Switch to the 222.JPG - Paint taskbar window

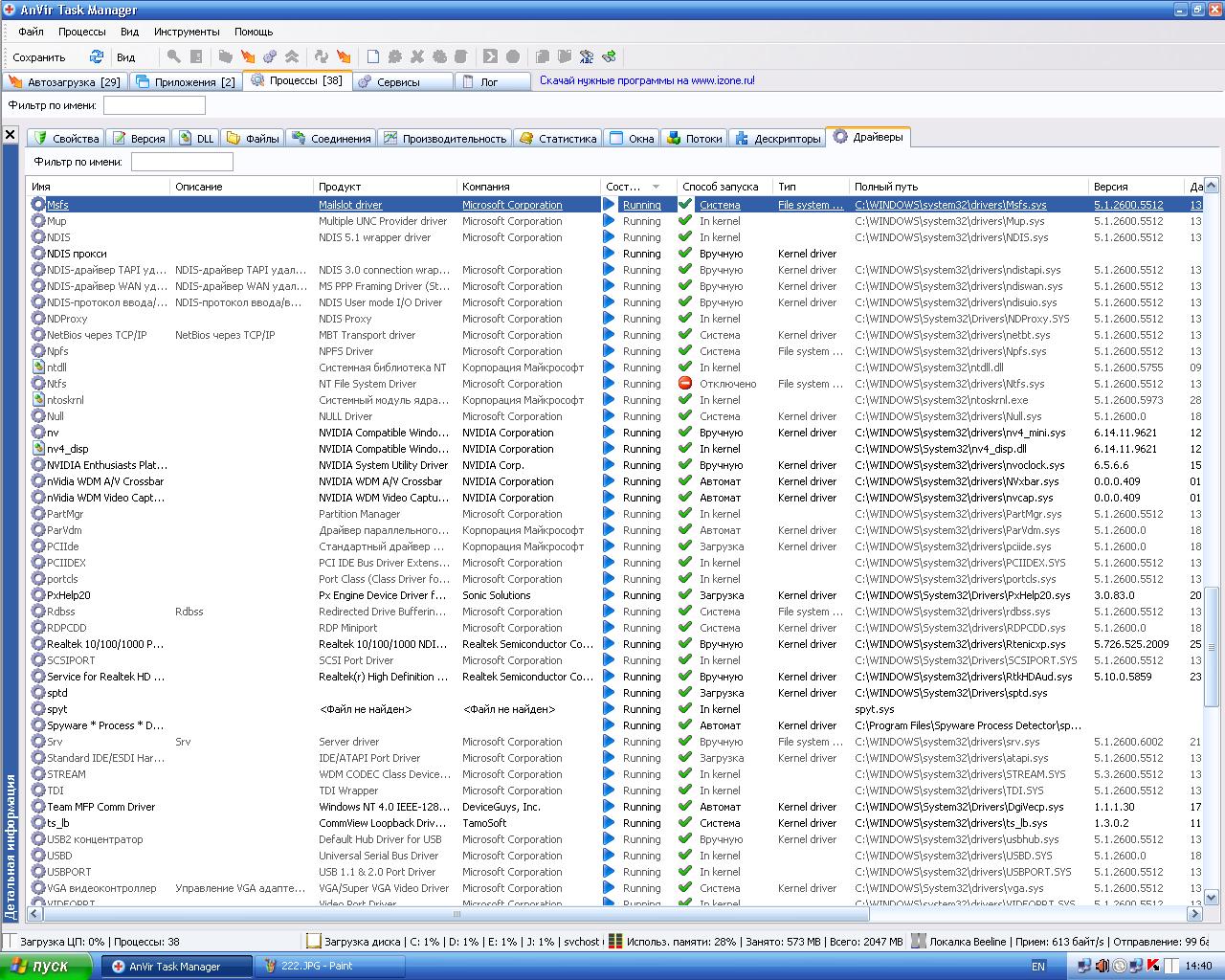(x=329, y=967)
